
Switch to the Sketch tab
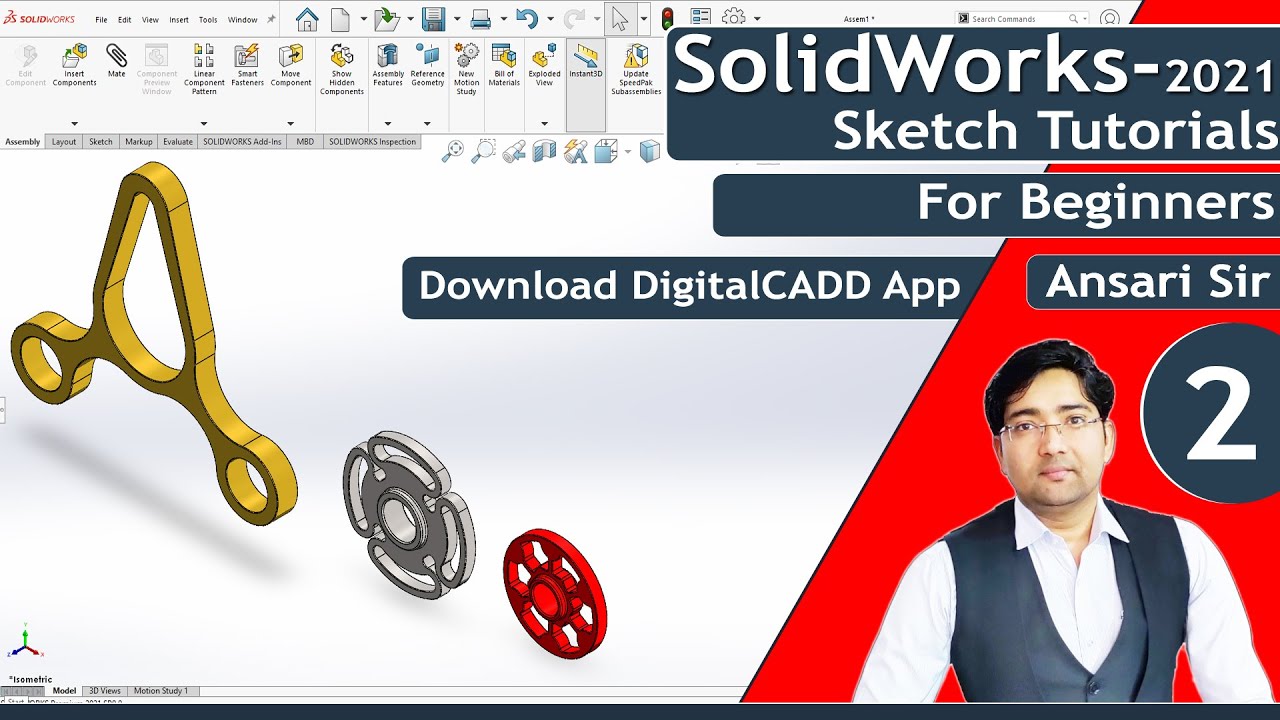(x=101, y=142)
